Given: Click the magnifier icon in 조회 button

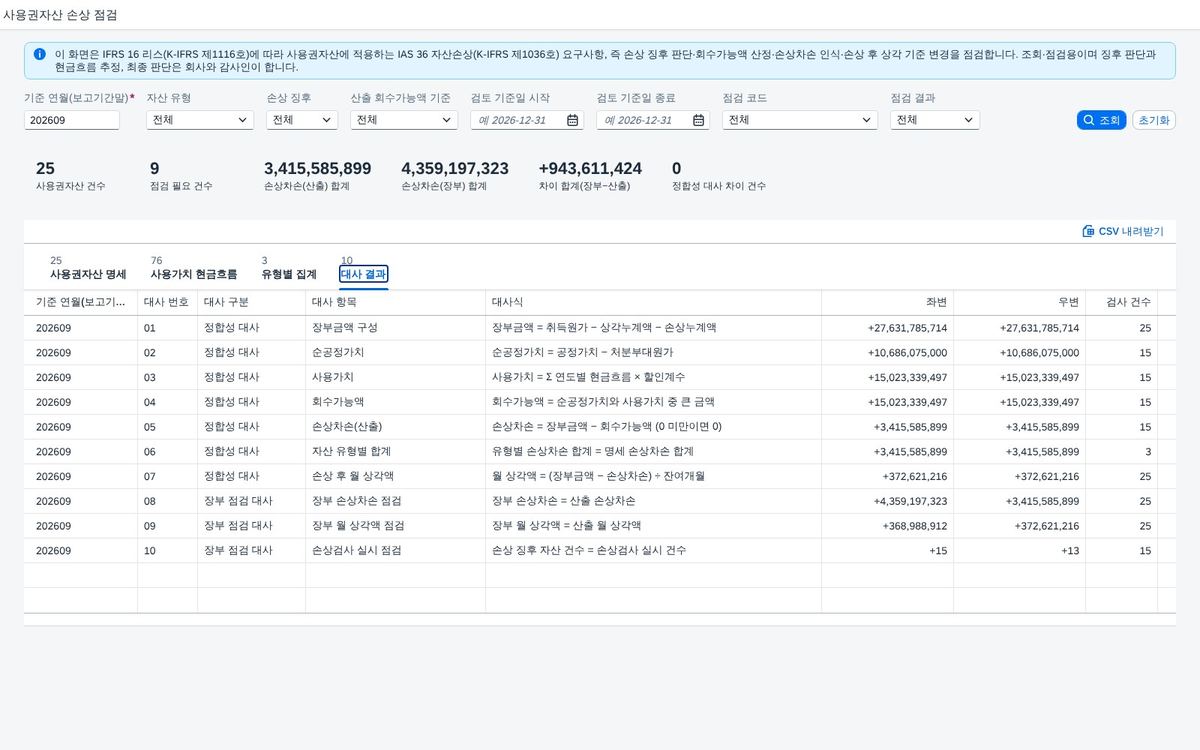Looking at the screenshot, I should [x=1088, y=120].
